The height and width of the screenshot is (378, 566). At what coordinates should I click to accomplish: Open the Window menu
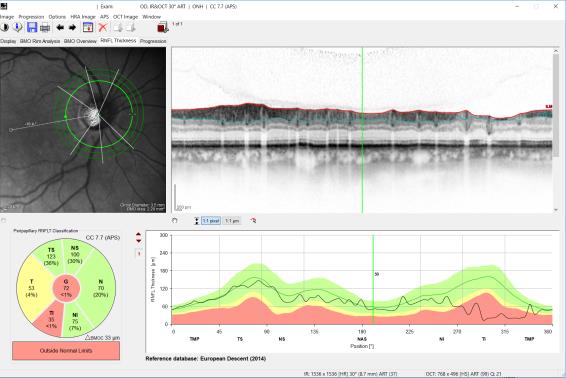[x=152, y=17]
